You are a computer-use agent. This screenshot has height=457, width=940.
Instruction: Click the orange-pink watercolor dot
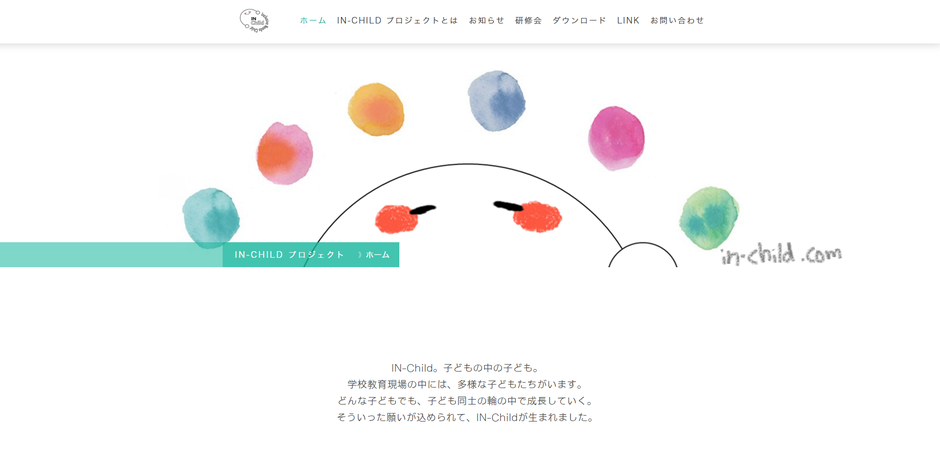pos(285,153)
